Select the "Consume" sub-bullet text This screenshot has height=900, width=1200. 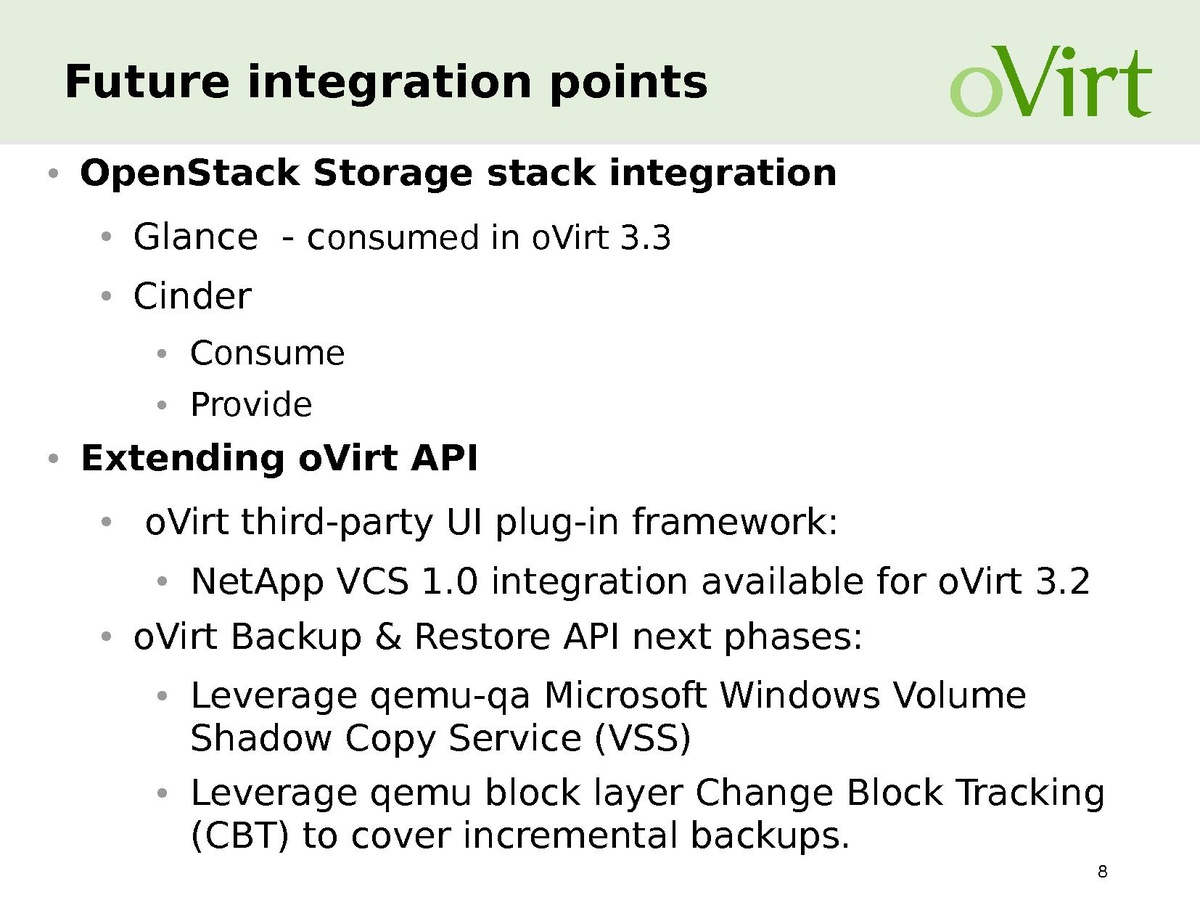267,353
